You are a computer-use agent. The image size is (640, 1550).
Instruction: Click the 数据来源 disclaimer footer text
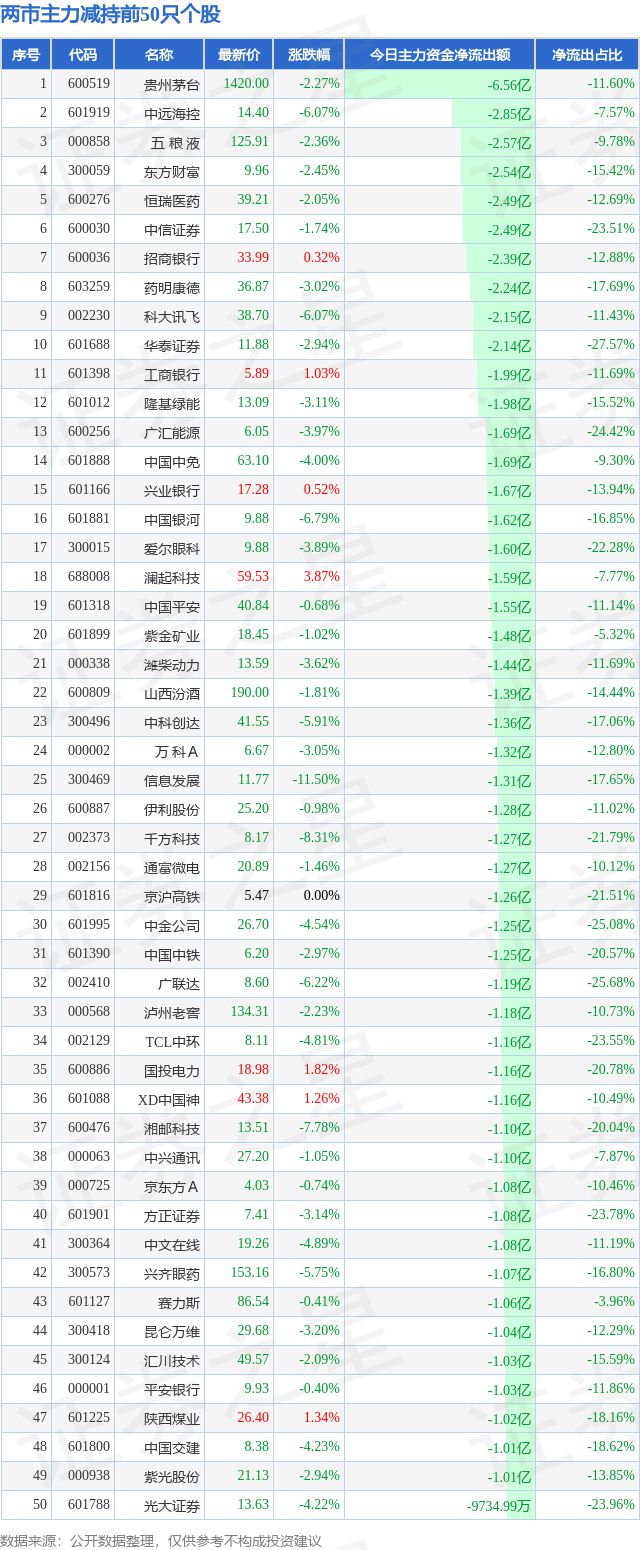pos(162,1541)
